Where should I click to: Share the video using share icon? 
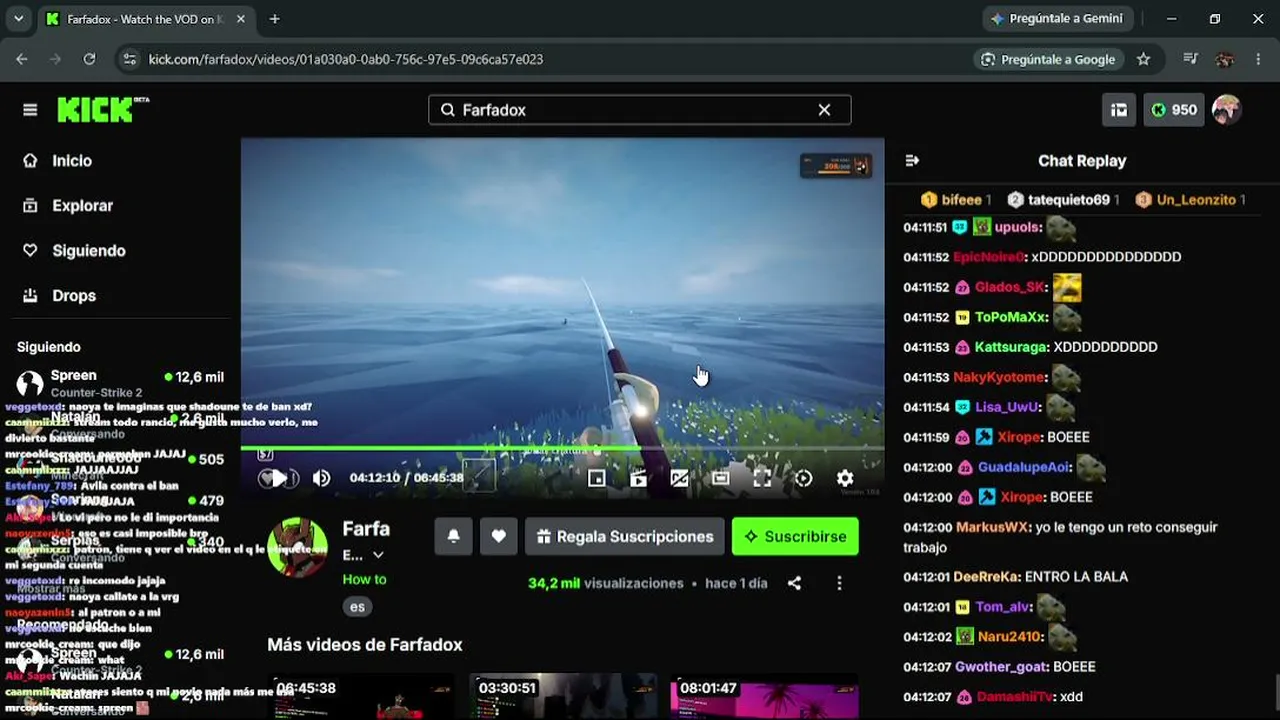point(794,583)
